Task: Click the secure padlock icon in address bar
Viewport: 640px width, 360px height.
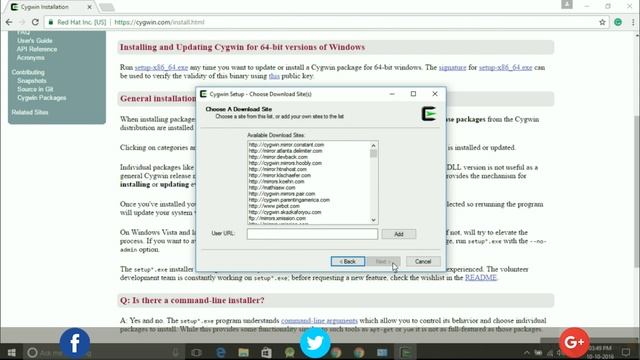Action: 51,22
